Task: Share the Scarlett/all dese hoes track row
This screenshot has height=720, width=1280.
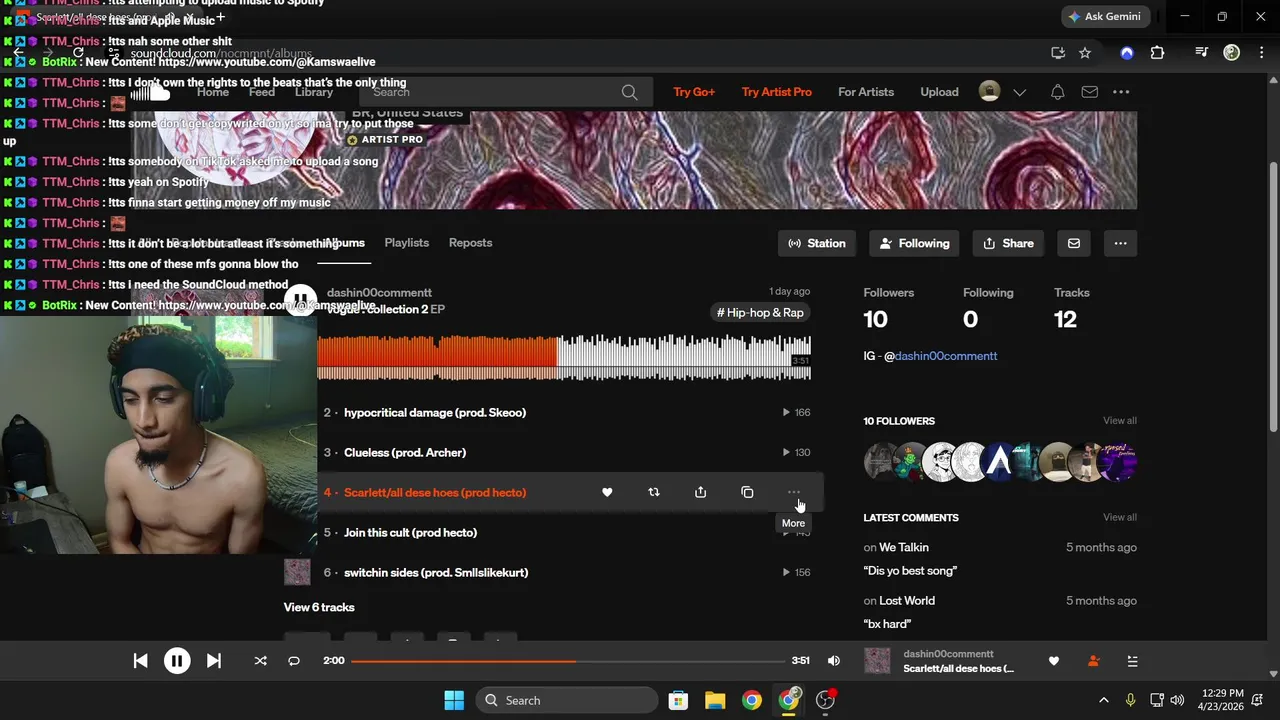Action: coord(700,492)
